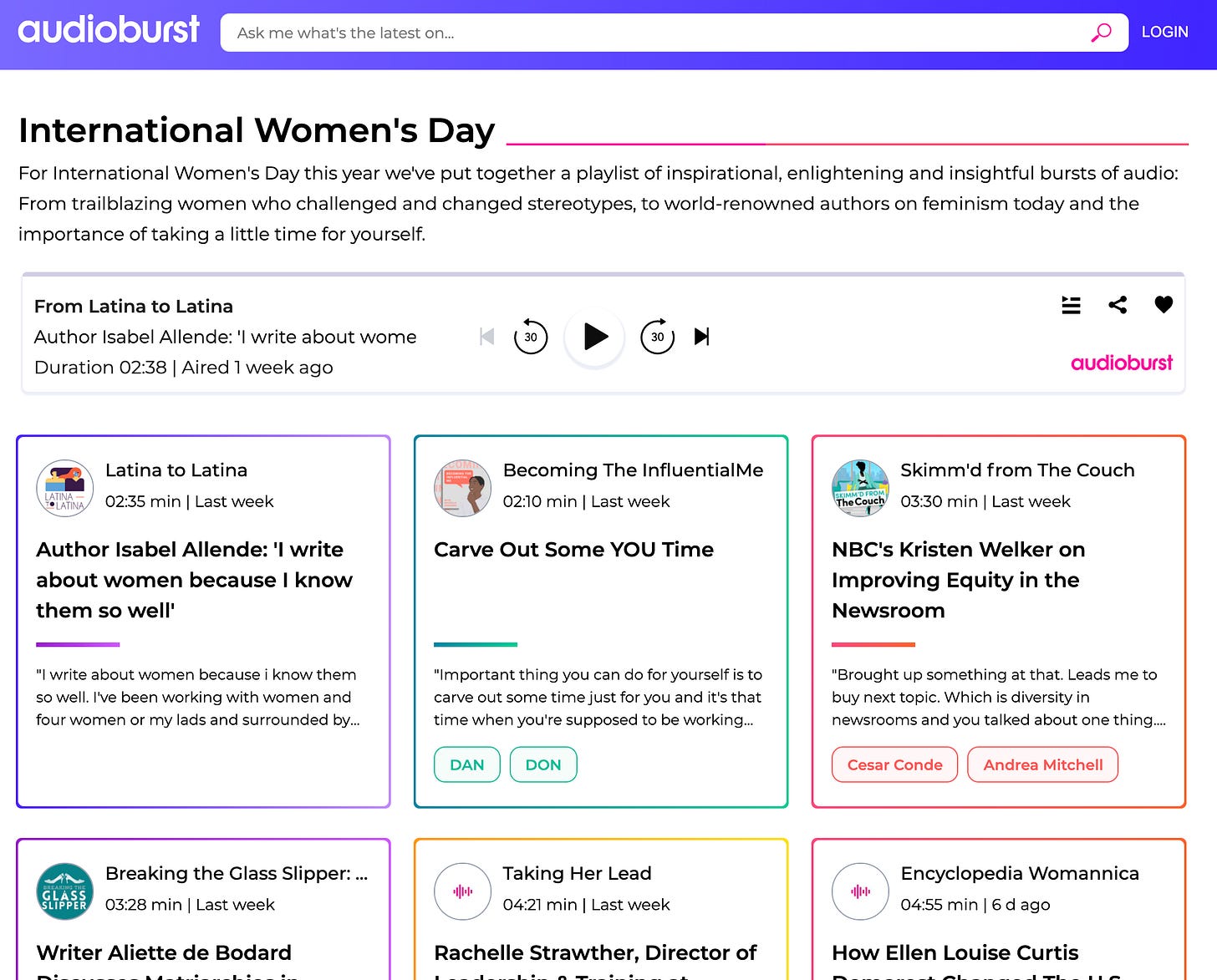
Task: Select the DAN tag
Action: click(x=467, y=764)
